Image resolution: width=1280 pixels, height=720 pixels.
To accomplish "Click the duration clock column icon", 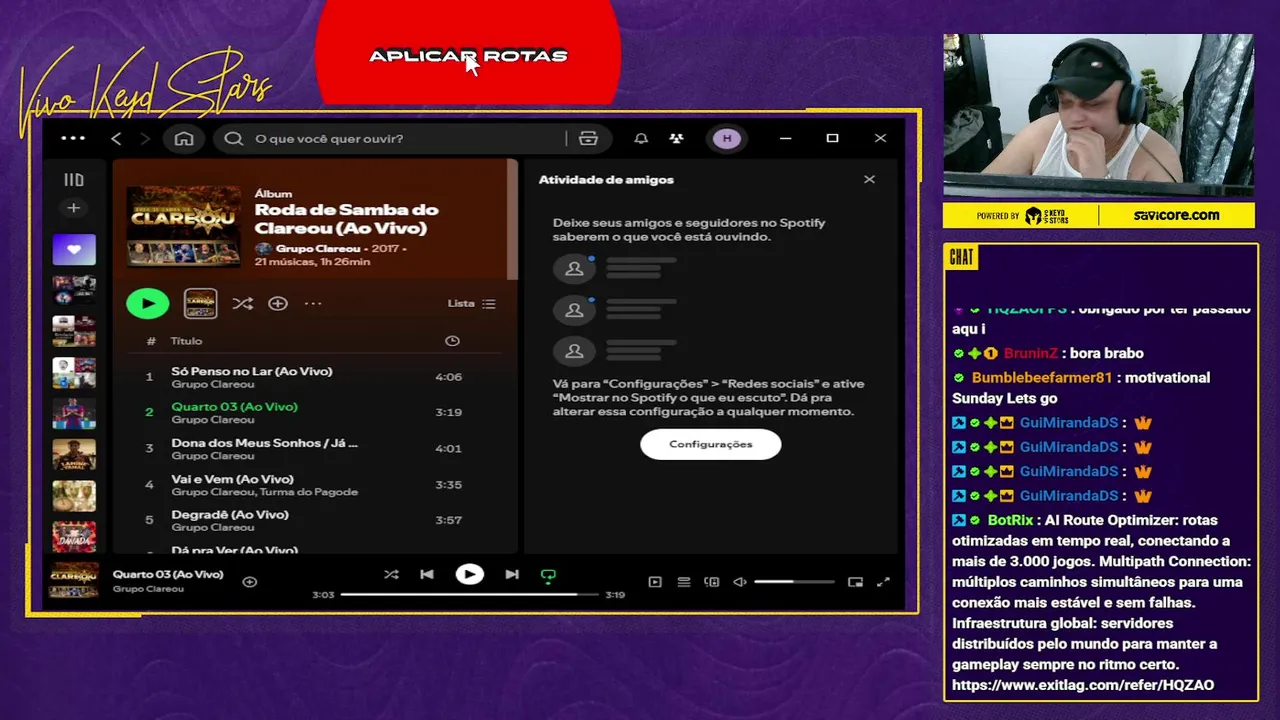I will pyautogui.click(x=452, y=341).
